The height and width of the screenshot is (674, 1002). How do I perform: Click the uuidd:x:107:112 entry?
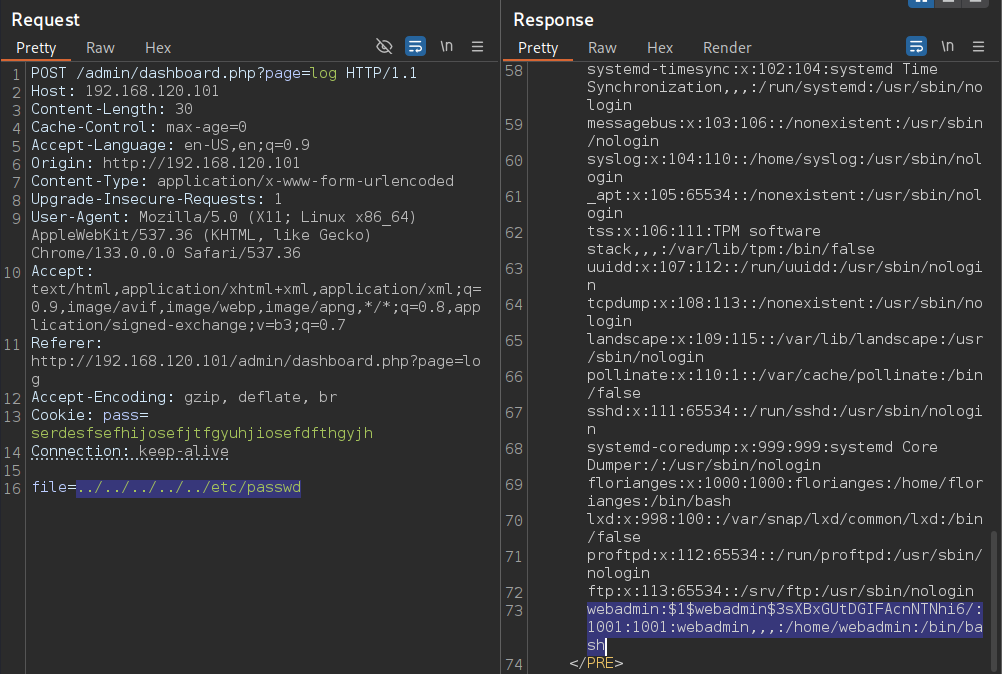click(x=785, y=276)
